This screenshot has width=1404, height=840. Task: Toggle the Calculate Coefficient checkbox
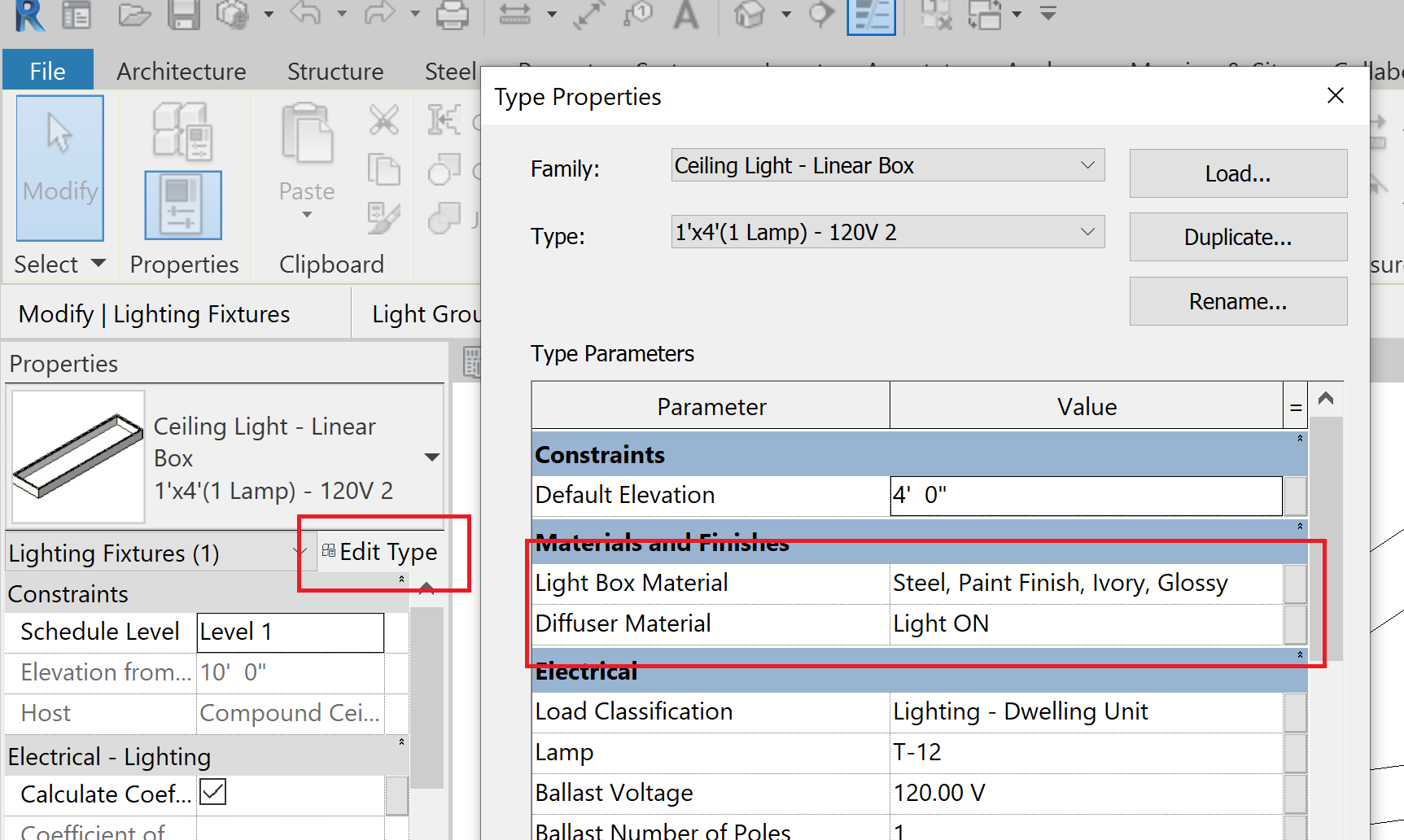click(212, 791)
